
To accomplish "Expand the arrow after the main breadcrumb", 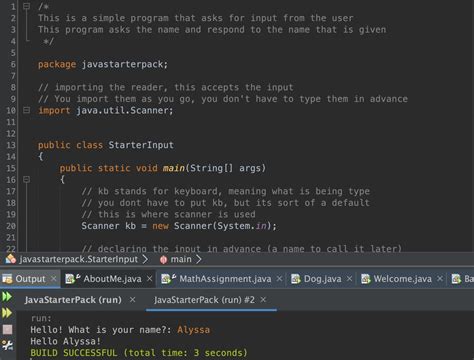I will [x=199, y=259].
